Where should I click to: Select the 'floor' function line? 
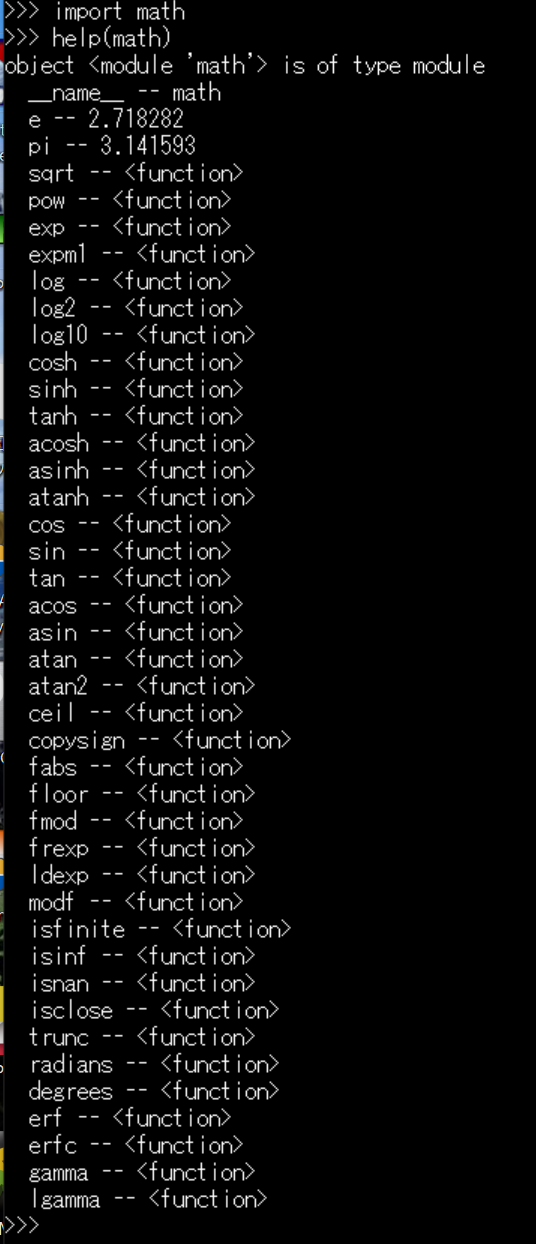pos(142,795)
